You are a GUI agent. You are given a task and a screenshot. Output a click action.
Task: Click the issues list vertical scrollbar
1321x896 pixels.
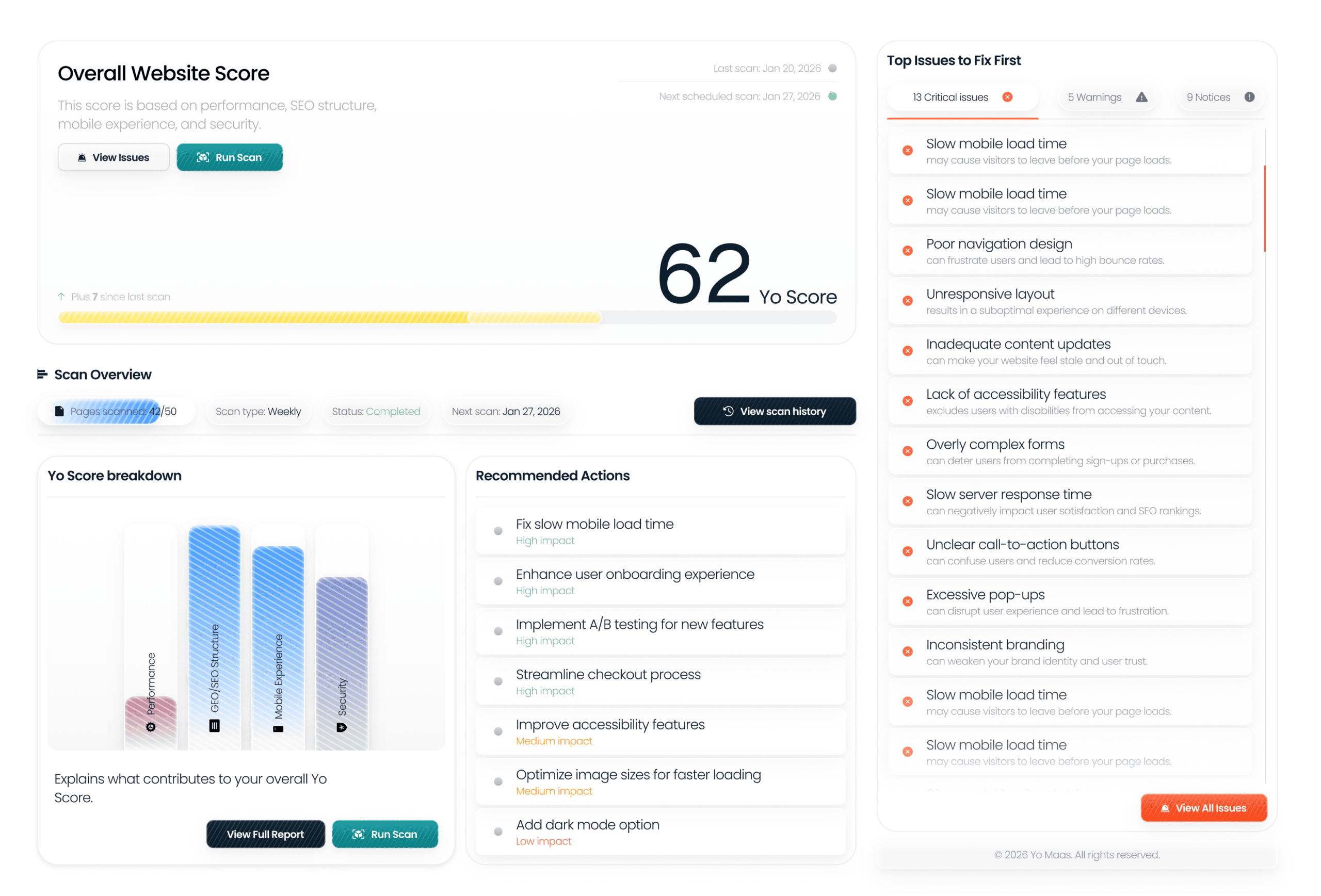1264,208
